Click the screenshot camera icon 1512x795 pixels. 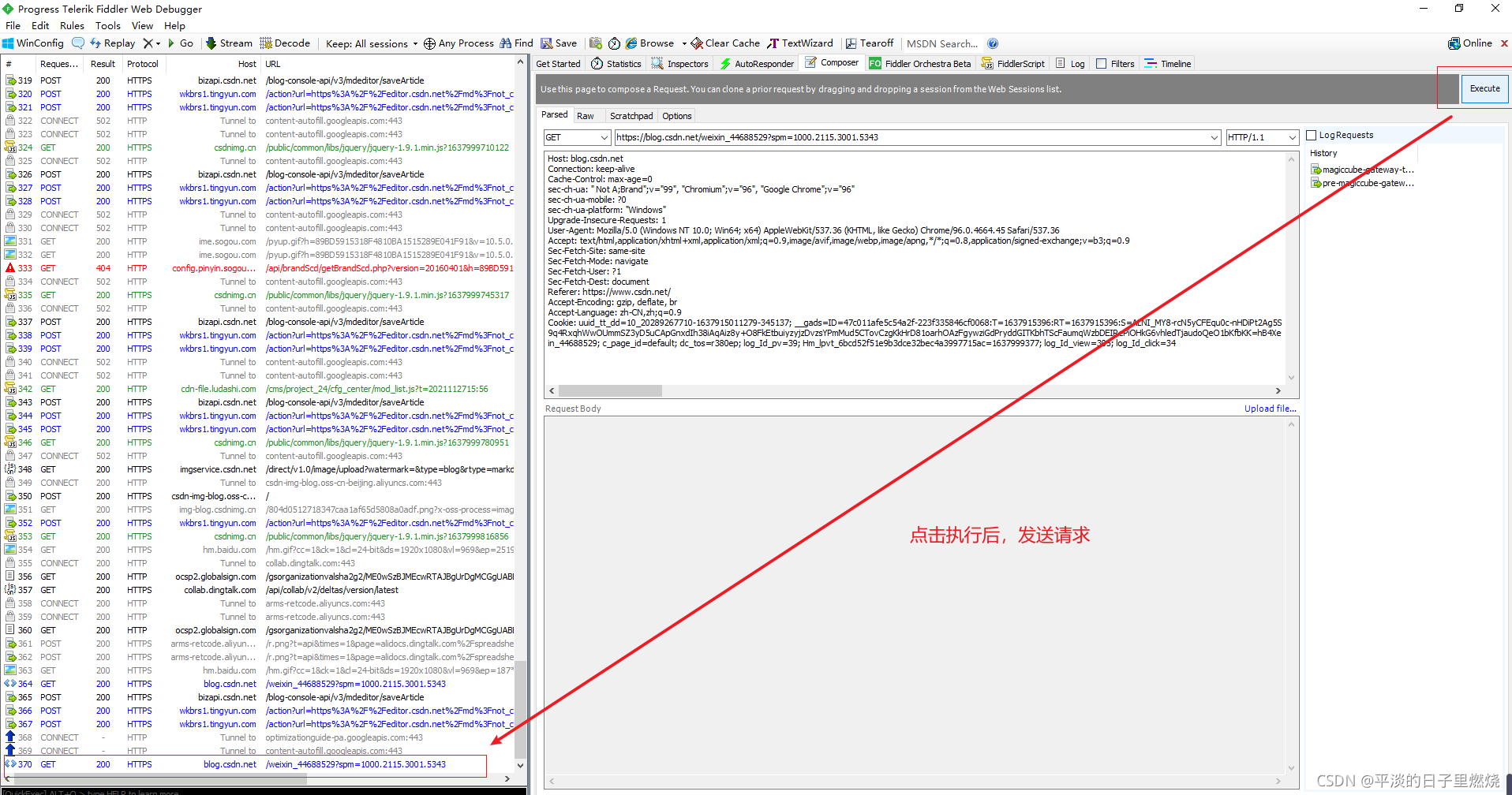596,43
